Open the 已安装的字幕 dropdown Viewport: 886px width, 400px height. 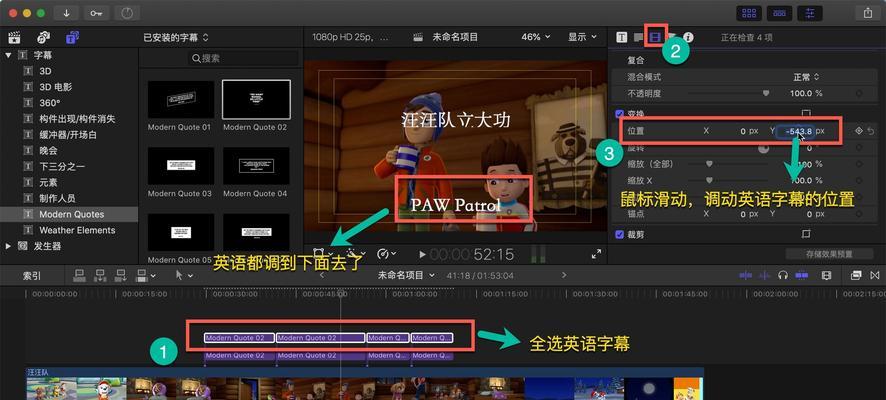[175, 37]
